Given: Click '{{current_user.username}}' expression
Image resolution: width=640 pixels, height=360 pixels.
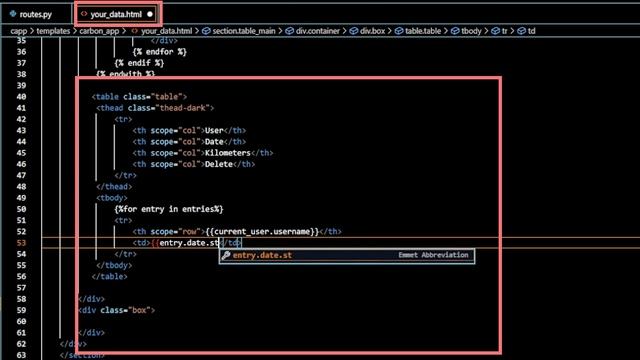Looking at the screenshot, I should pyautogui.click(x=262, y=232).
